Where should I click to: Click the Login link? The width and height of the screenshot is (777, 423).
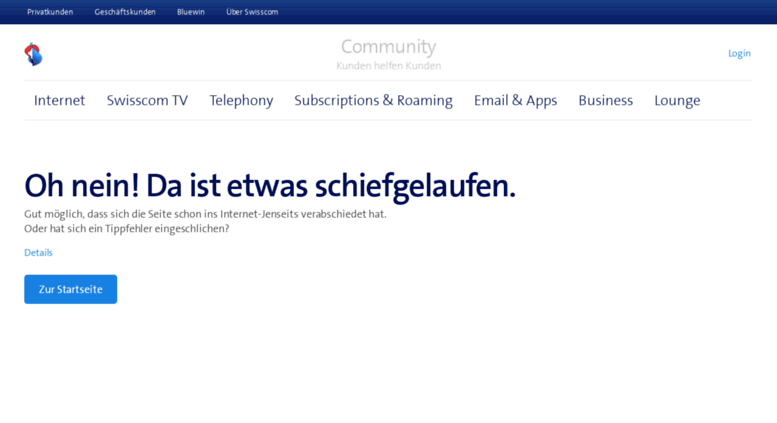click(x=739, y=53)
